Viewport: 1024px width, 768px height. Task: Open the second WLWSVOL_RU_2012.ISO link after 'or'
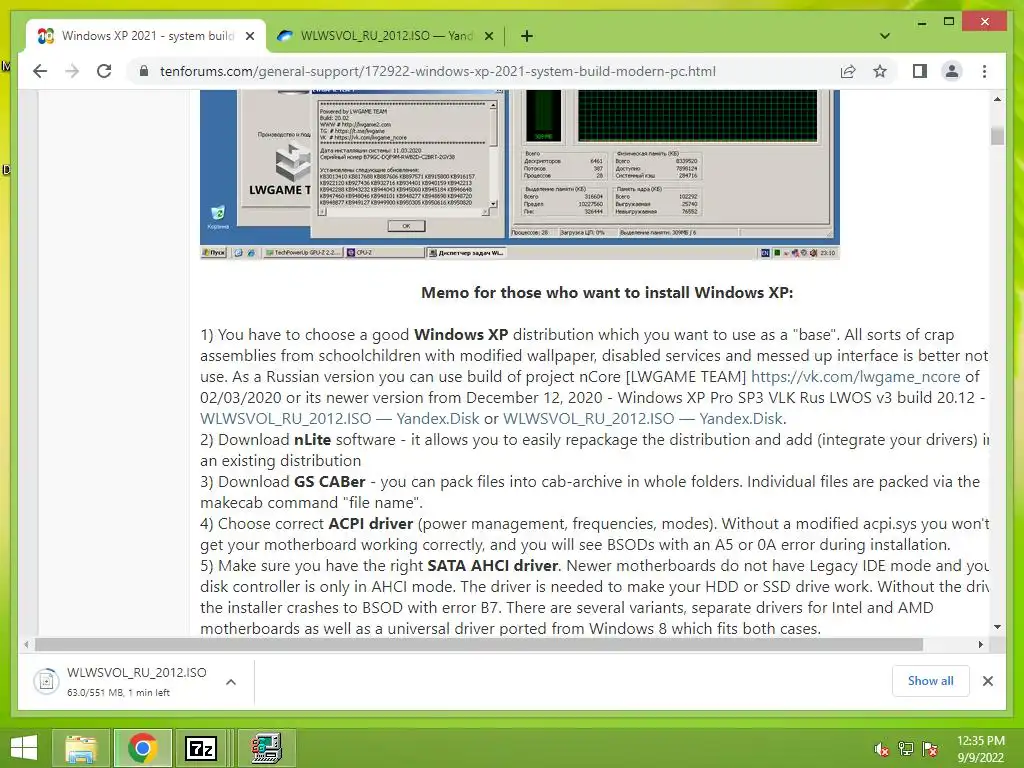click(x=643, y=419)
